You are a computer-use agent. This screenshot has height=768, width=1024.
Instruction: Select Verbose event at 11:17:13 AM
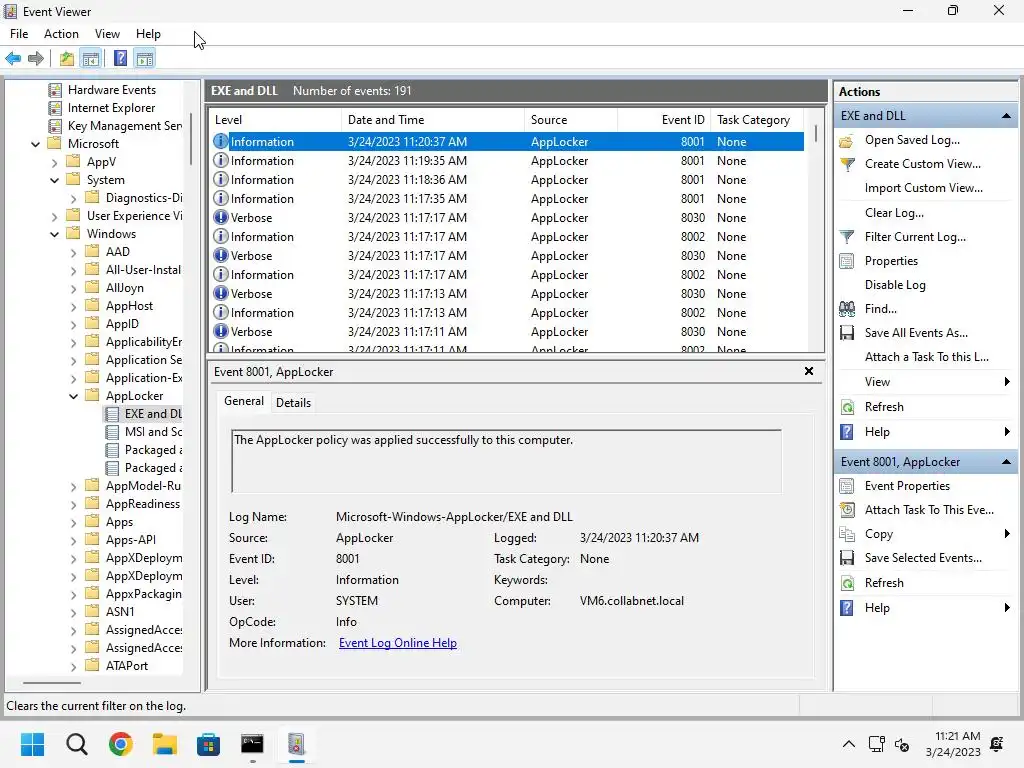pos(507,294)
